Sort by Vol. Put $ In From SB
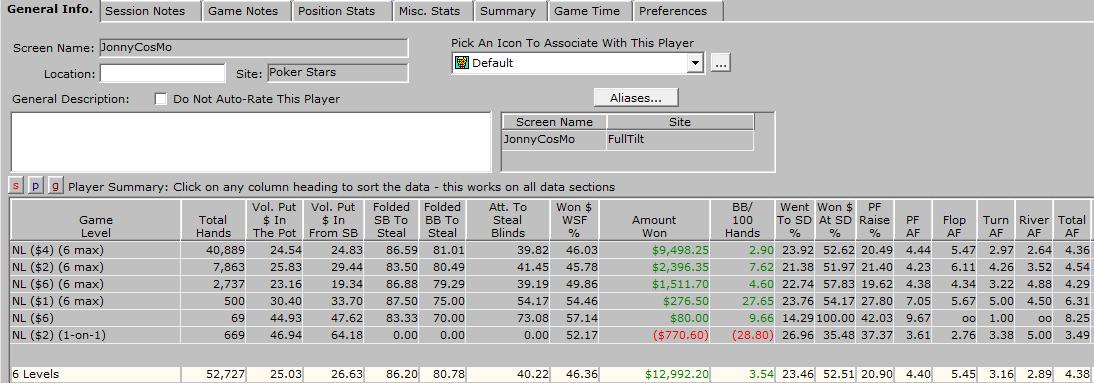Screen dimensions: 1094x383 [334, 220]
